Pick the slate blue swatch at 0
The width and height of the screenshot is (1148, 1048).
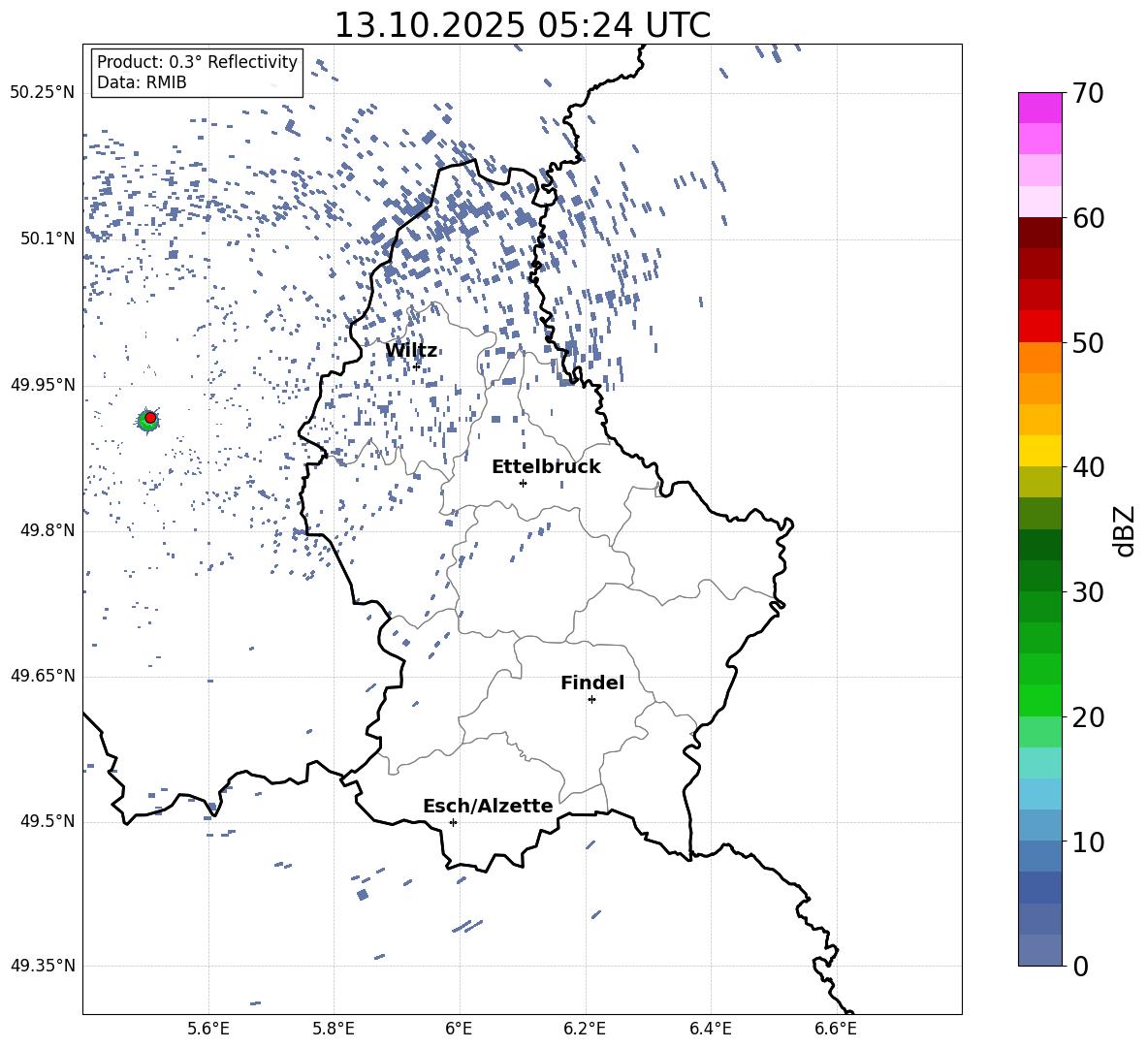point(1039,950)
